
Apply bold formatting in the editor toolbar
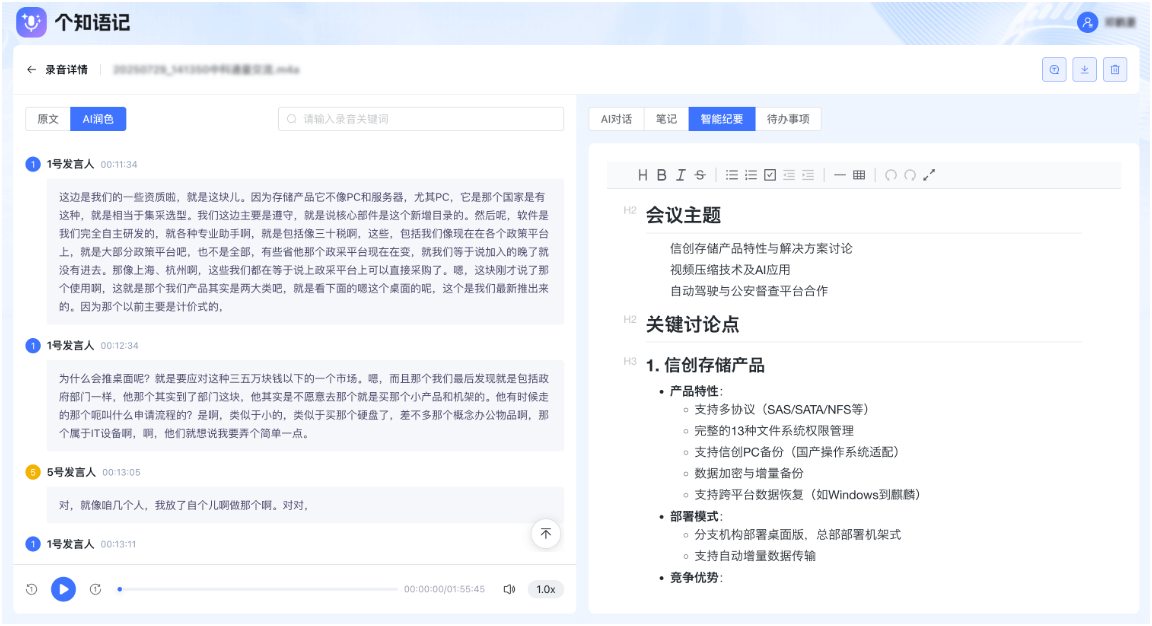tap(661, 175)
